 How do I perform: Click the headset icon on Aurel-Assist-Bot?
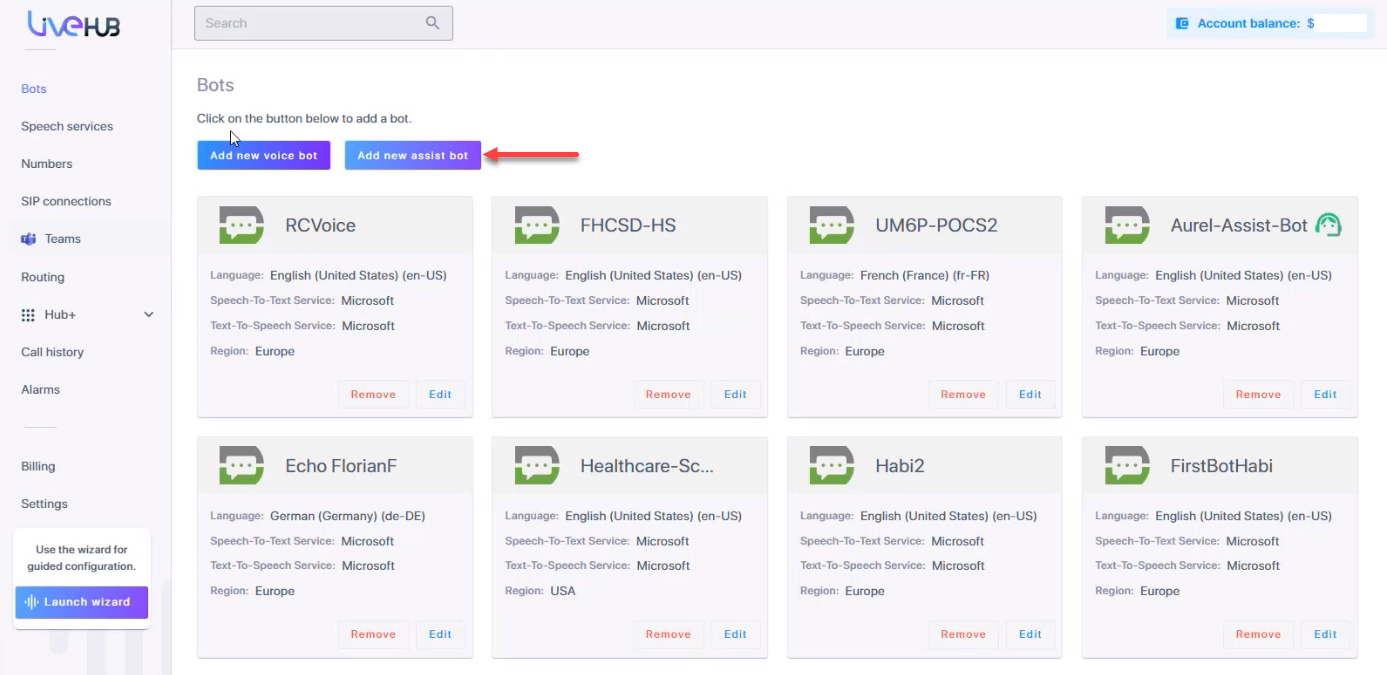click(1327, 225)
